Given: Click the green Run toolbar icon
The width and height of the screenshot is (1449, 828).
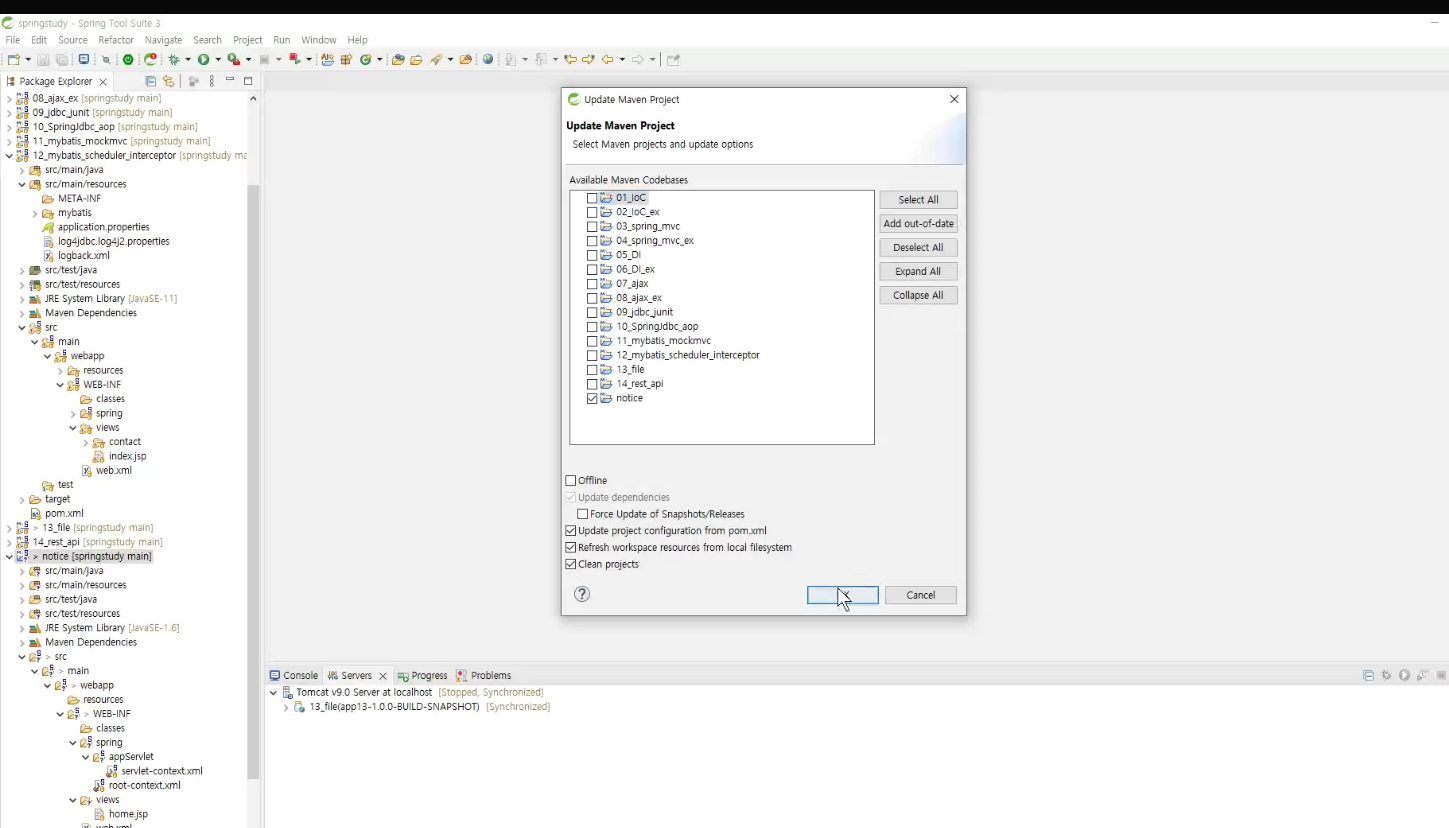Looking at the screenshot, I should pyautogui.click(x=203, y=60).
